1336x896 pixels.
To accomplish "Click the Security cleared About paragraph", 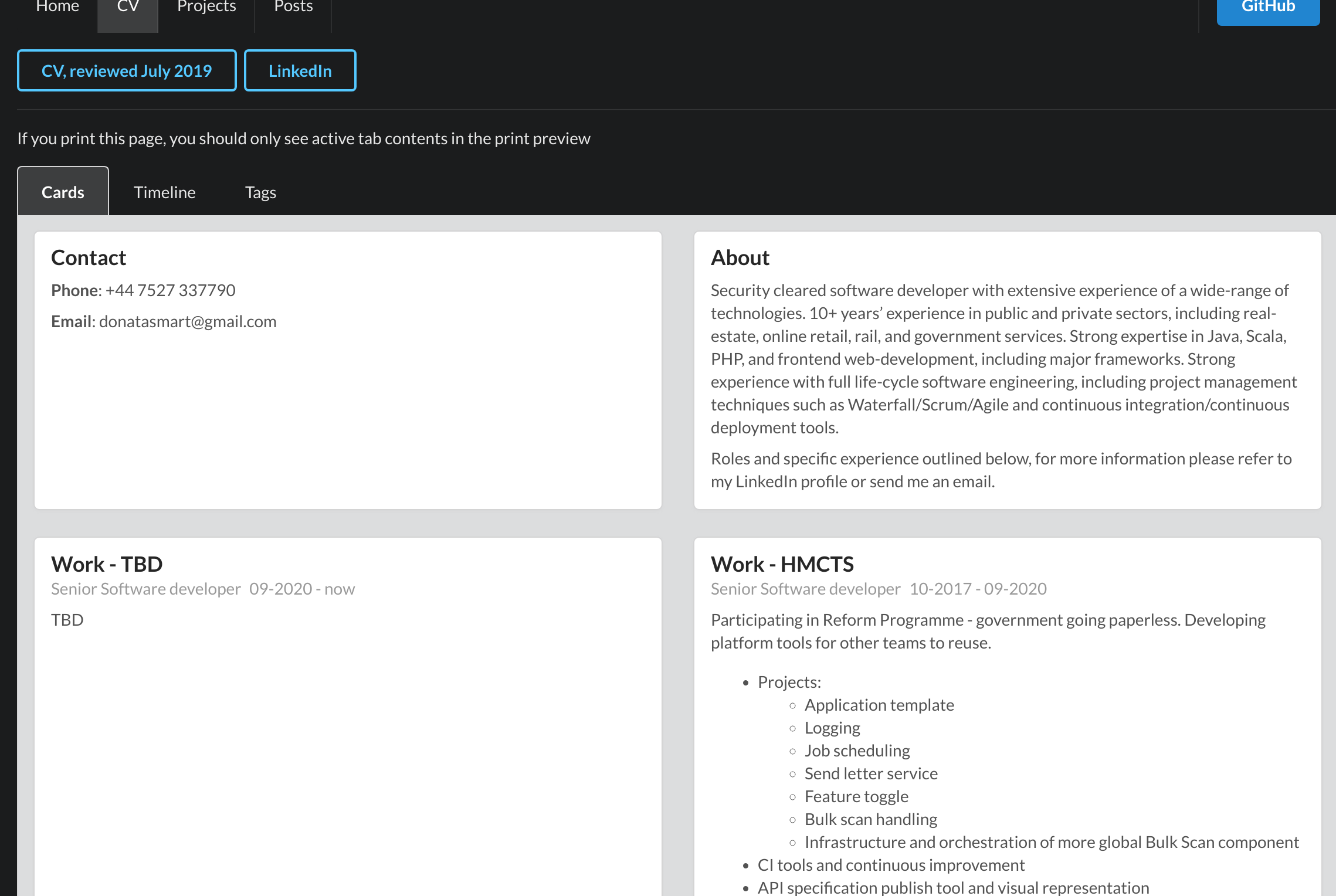I will [1003, 359].
